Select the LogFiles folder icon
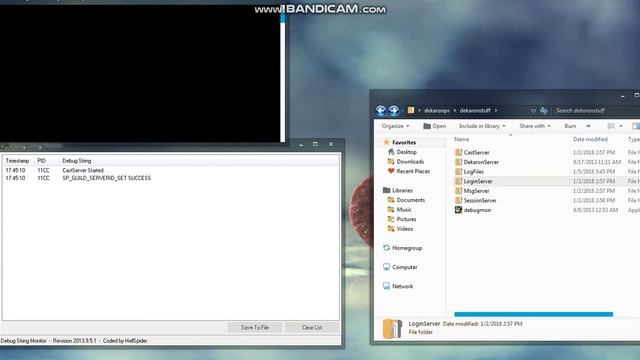The height and width of the screenshot is (360, 640). tap(458, 171)
